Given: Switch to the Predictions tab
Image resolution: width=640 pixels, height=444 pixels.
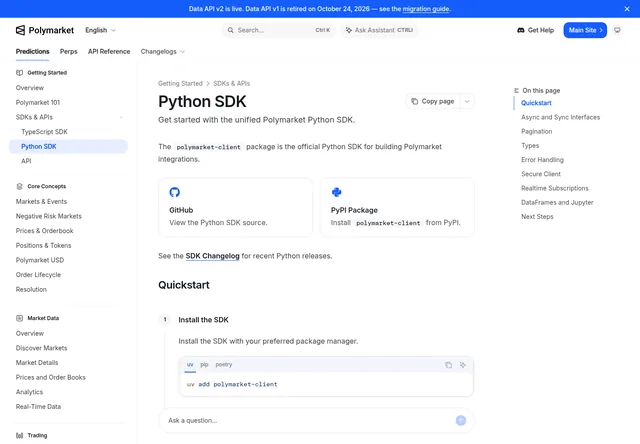Looking at the screenshot, I should pos(32,51).
